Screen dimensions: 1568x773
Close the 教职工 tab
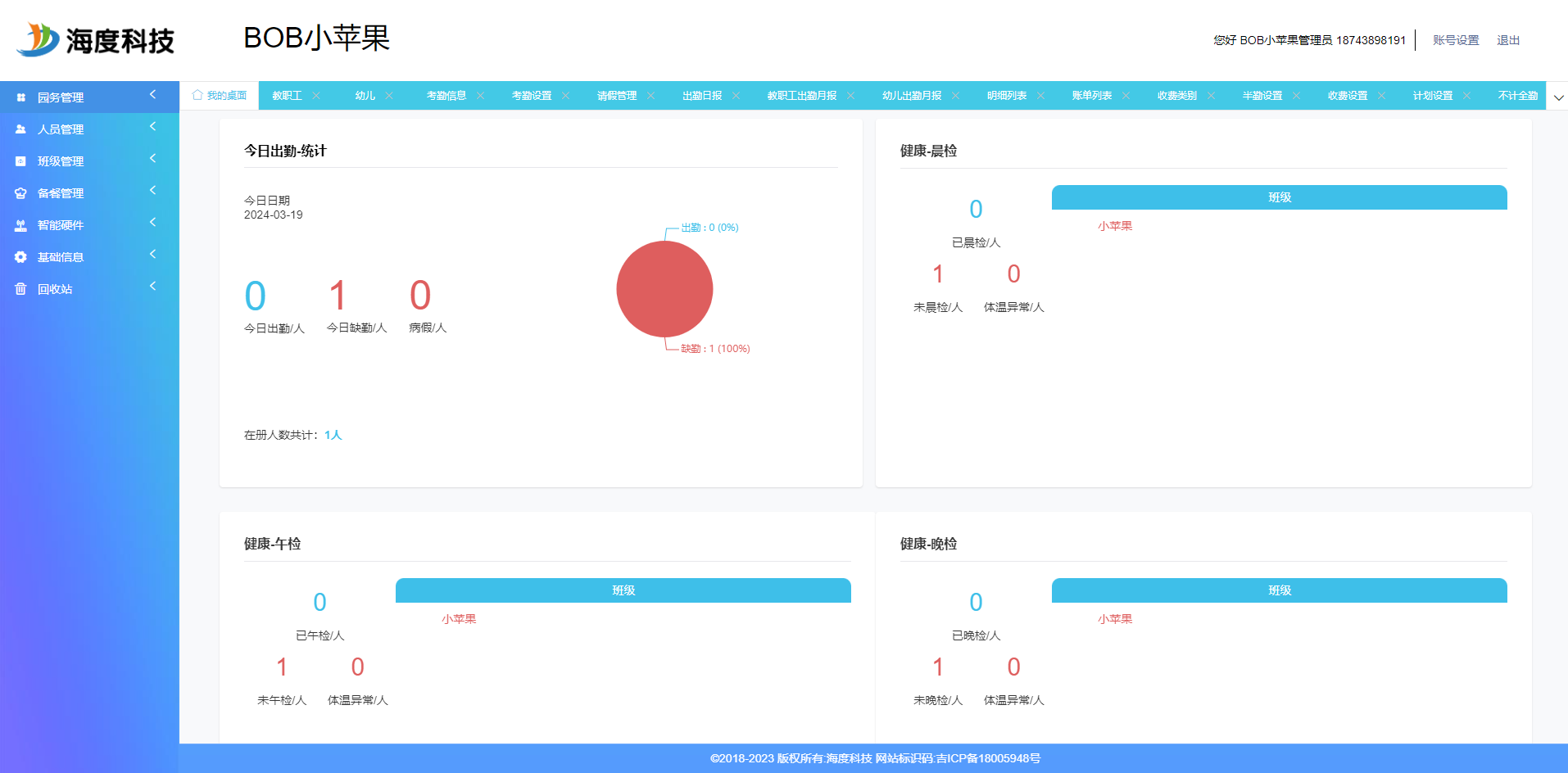coord(316,96)
